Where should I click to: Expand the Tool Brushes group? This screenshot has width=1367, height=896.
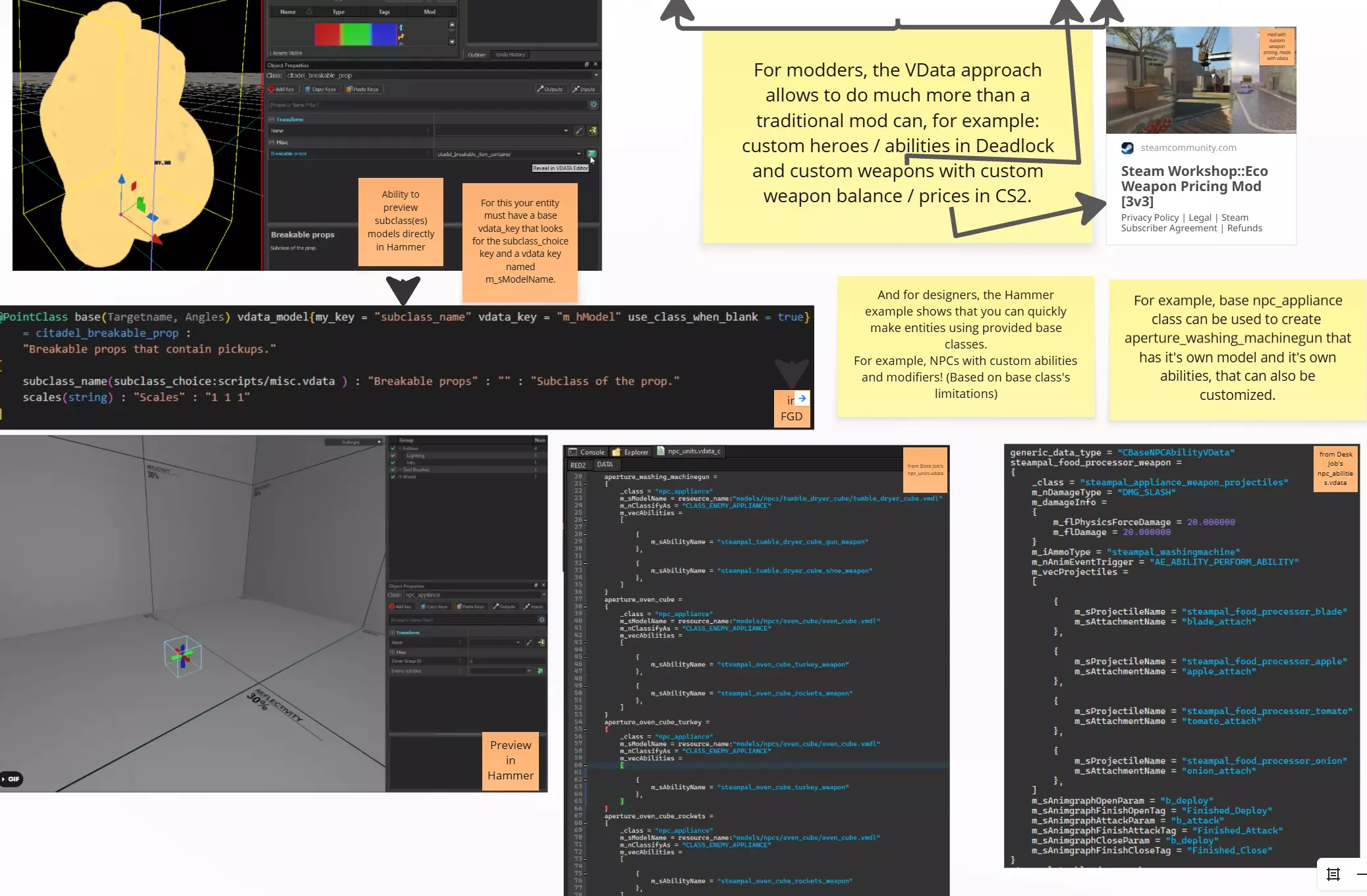click(x=400, y=470)
